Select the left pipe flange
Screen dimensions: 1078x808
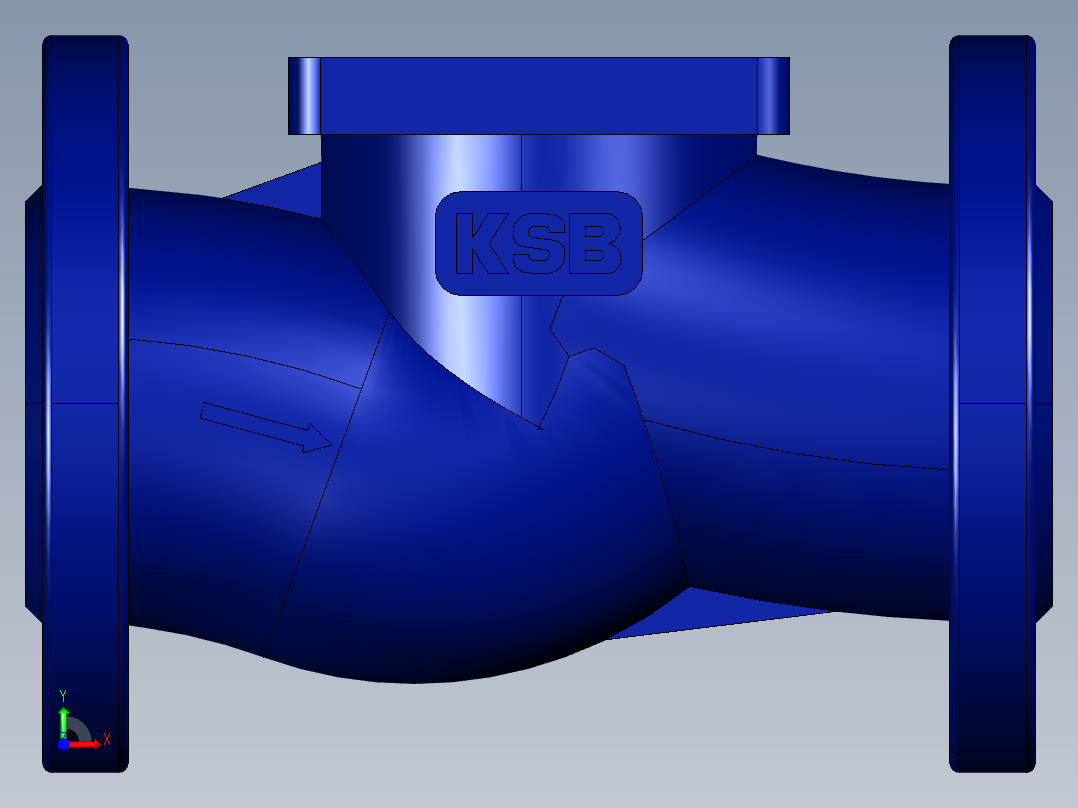(85, 404)
